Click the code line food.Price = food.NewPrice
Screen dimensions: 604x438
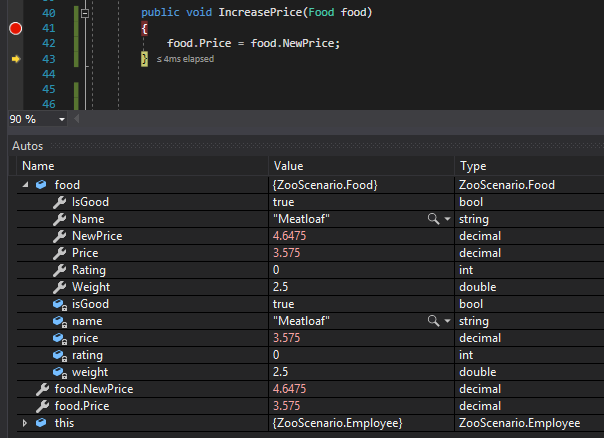(253, 44)
